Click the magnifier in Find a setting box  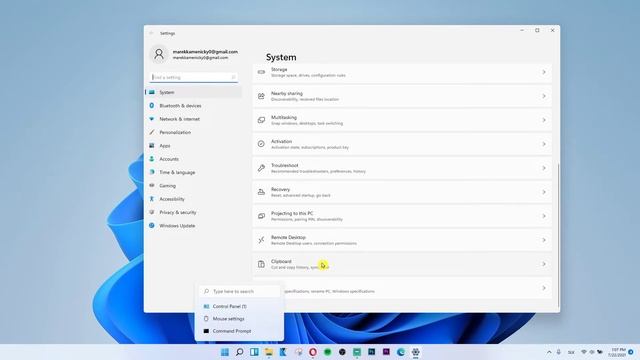point(233,77)
